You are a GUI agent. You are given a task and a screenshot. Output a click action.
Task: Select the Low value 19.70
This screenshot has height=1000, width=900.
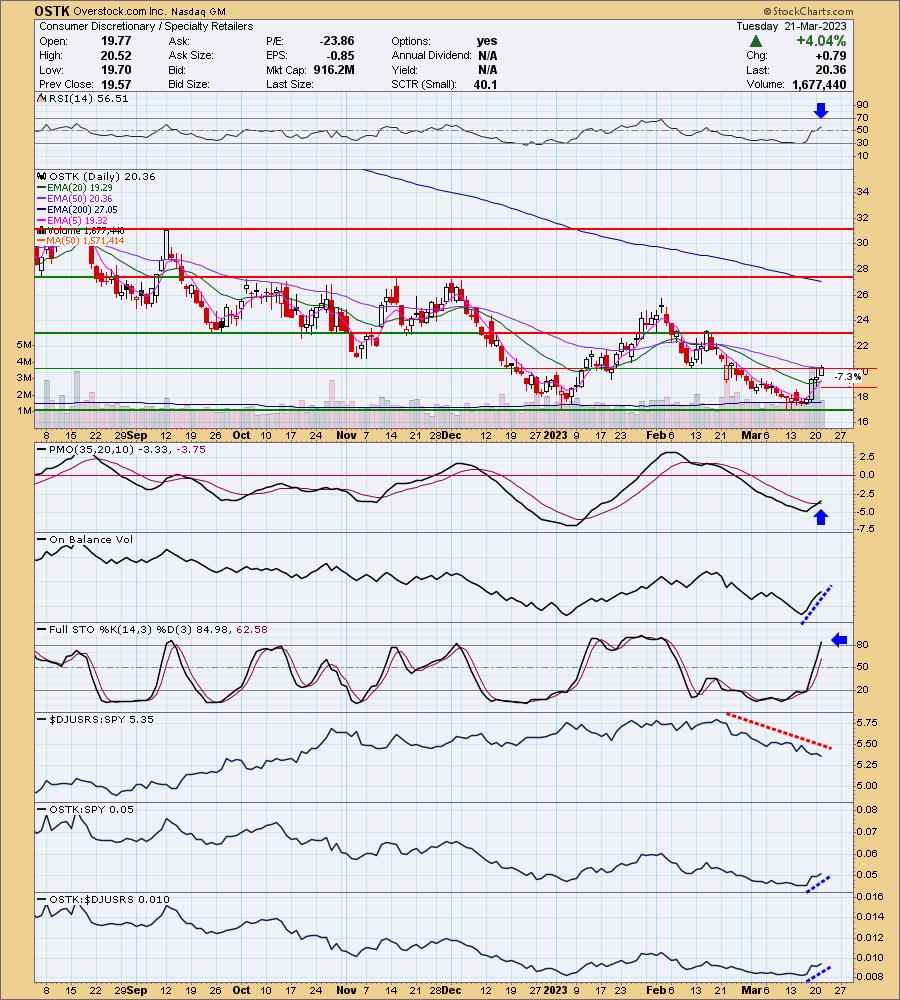116,70
